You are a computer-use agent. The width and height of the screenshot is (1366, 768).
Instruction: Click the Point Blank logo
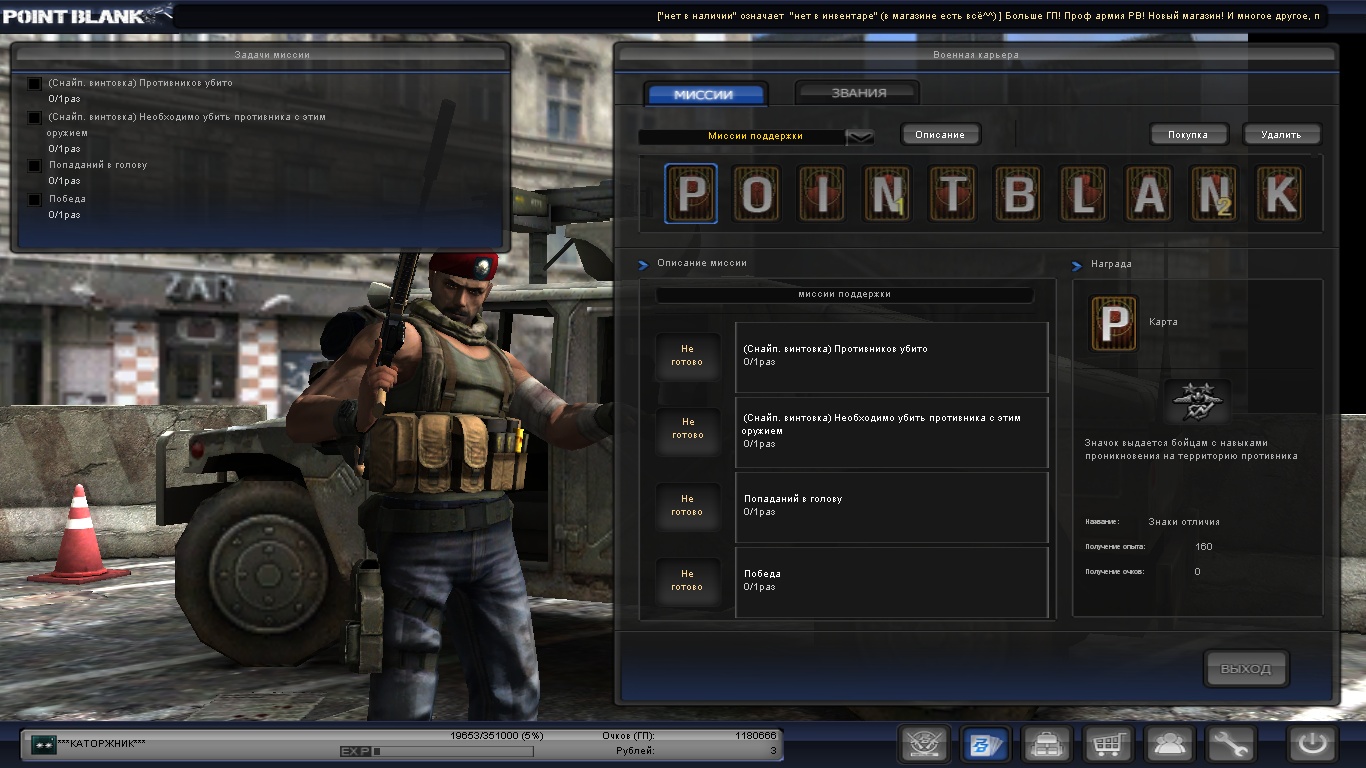86,15
